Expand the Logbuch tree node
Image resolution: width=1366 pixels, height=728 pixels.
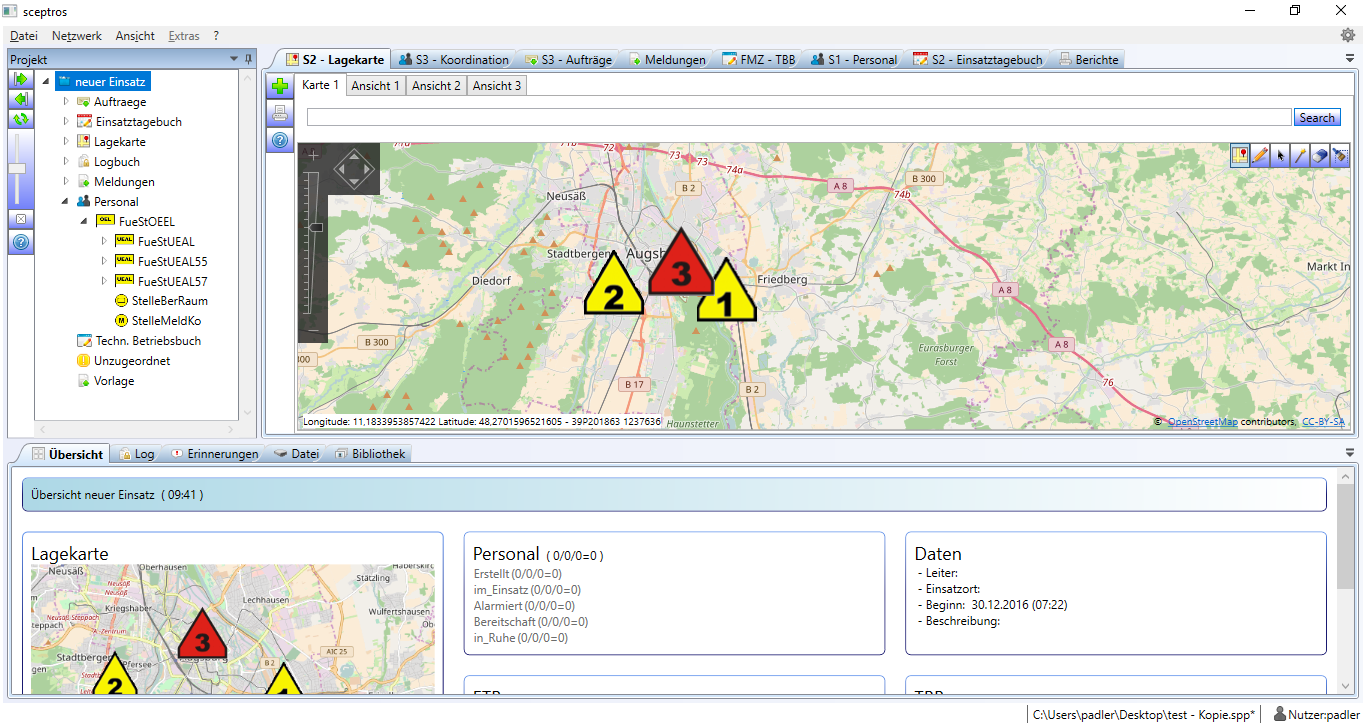67,162
